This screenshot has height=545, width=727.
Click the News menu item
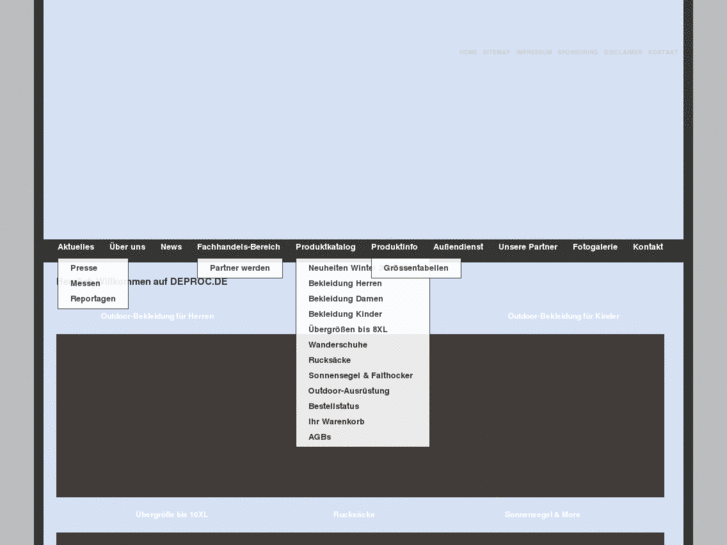[x=171, y=247]
